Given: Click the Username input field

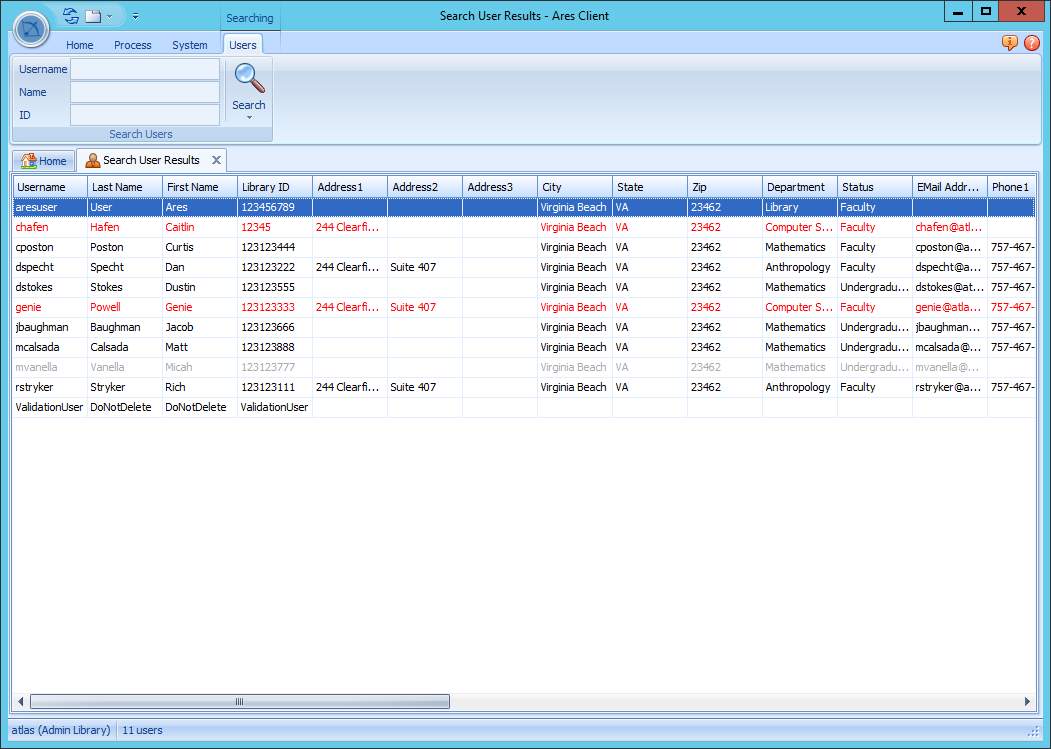Looking at the screenshot, I should [x=144, y=69].
